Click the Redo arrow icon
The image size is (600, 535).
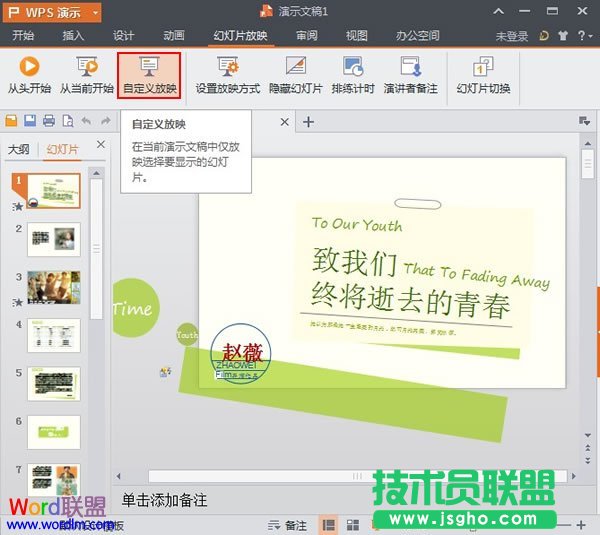click(106, 121)
